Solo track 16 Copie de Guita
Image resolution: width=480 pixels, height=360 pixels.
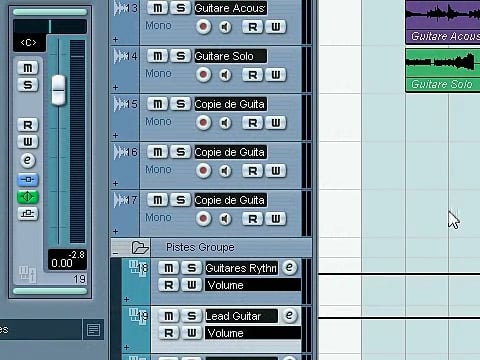(x=180, y=152)
